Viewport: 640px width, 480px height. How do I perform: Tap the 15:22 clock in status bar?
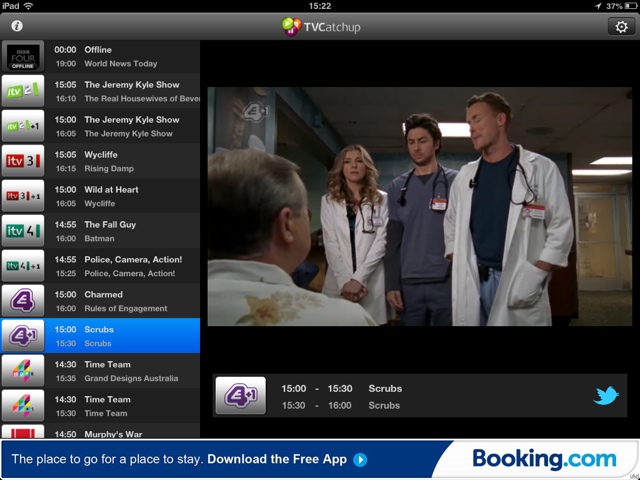point(320,6)
